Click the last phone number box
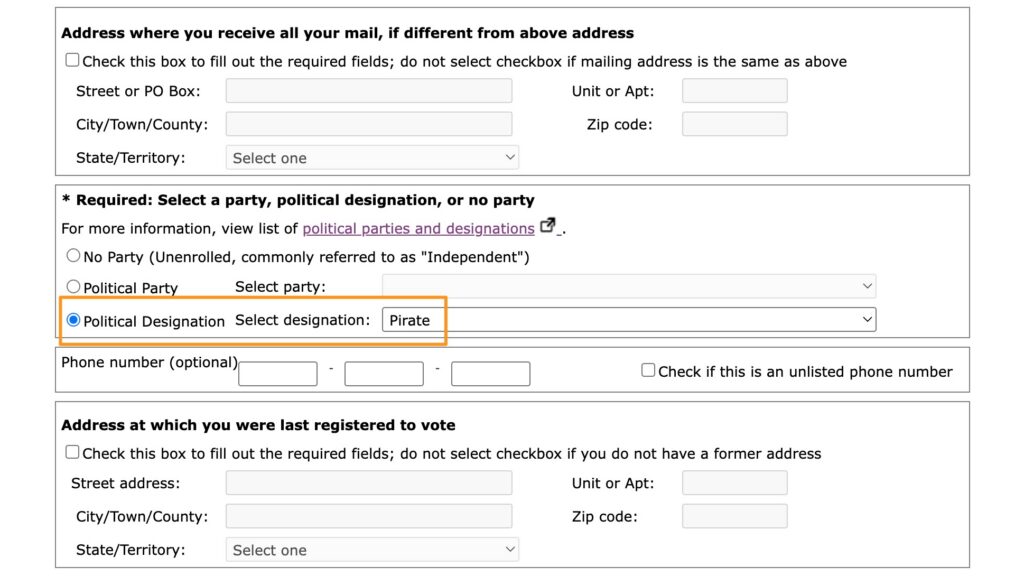 coord(490,374)
